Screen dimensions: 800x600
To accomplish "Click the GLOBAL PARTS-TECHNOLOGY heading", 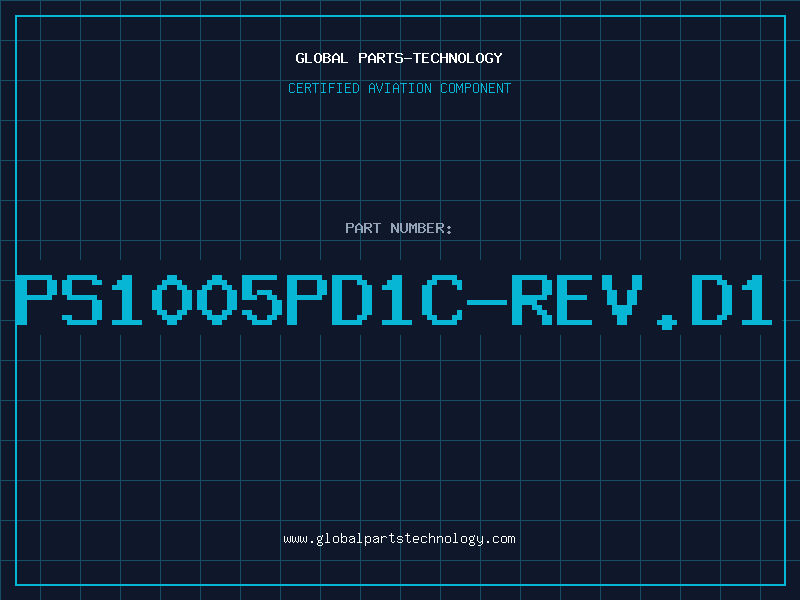I will click(399, 58).
